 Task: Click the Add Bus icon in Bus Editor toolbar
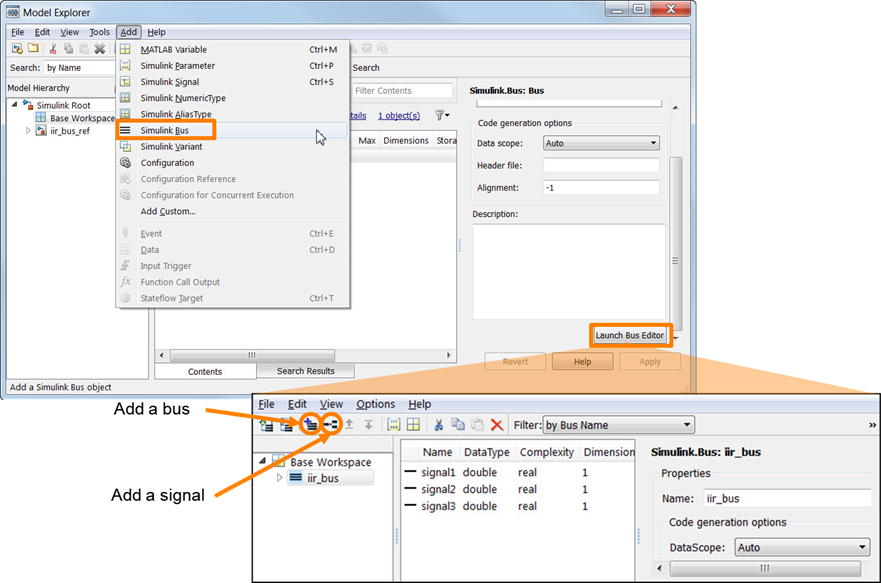click(310, 424)
